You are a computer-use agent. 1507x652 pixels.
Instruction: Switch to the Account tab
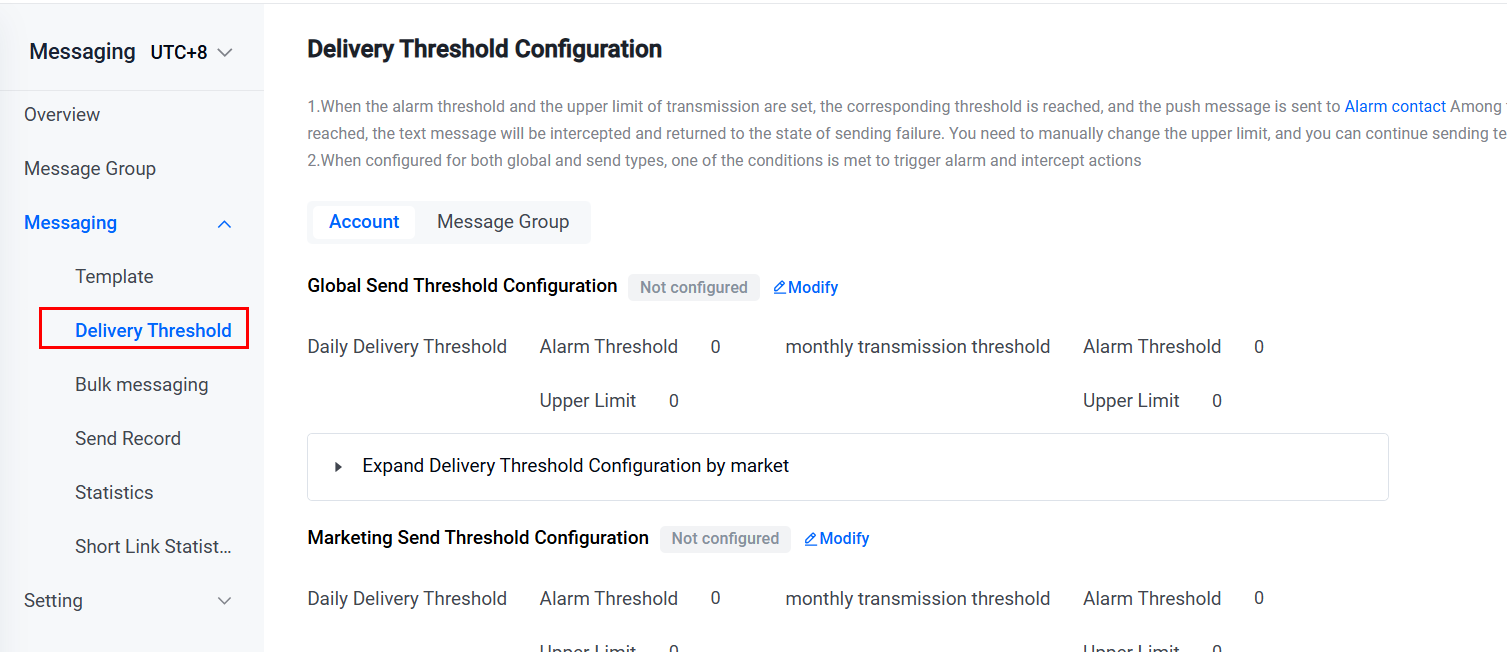click(x=364, y=222)
